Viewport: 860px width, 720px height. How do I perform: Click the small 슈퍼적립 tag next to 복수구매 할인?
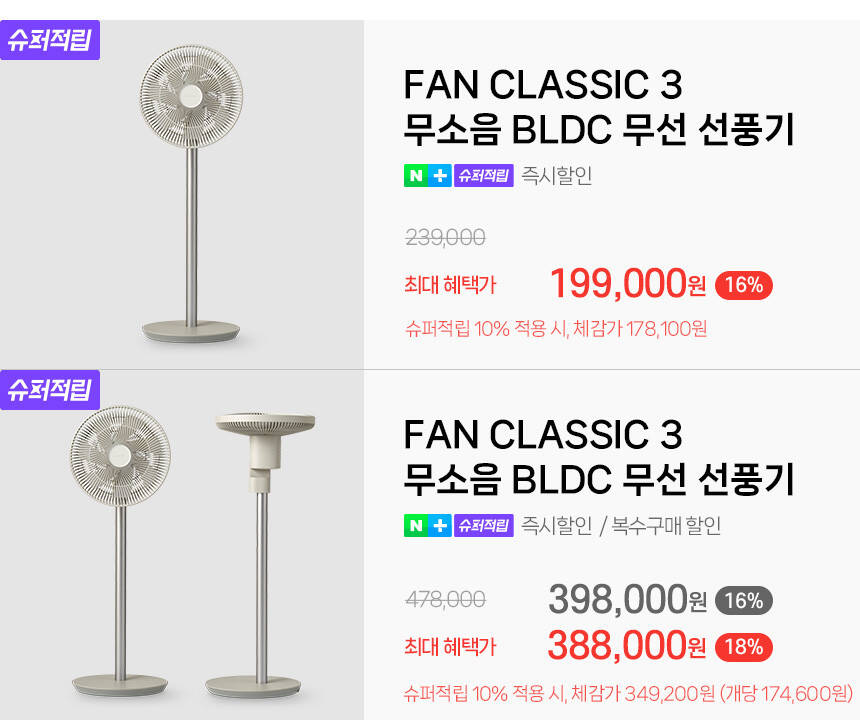click(x=483, y=525)
